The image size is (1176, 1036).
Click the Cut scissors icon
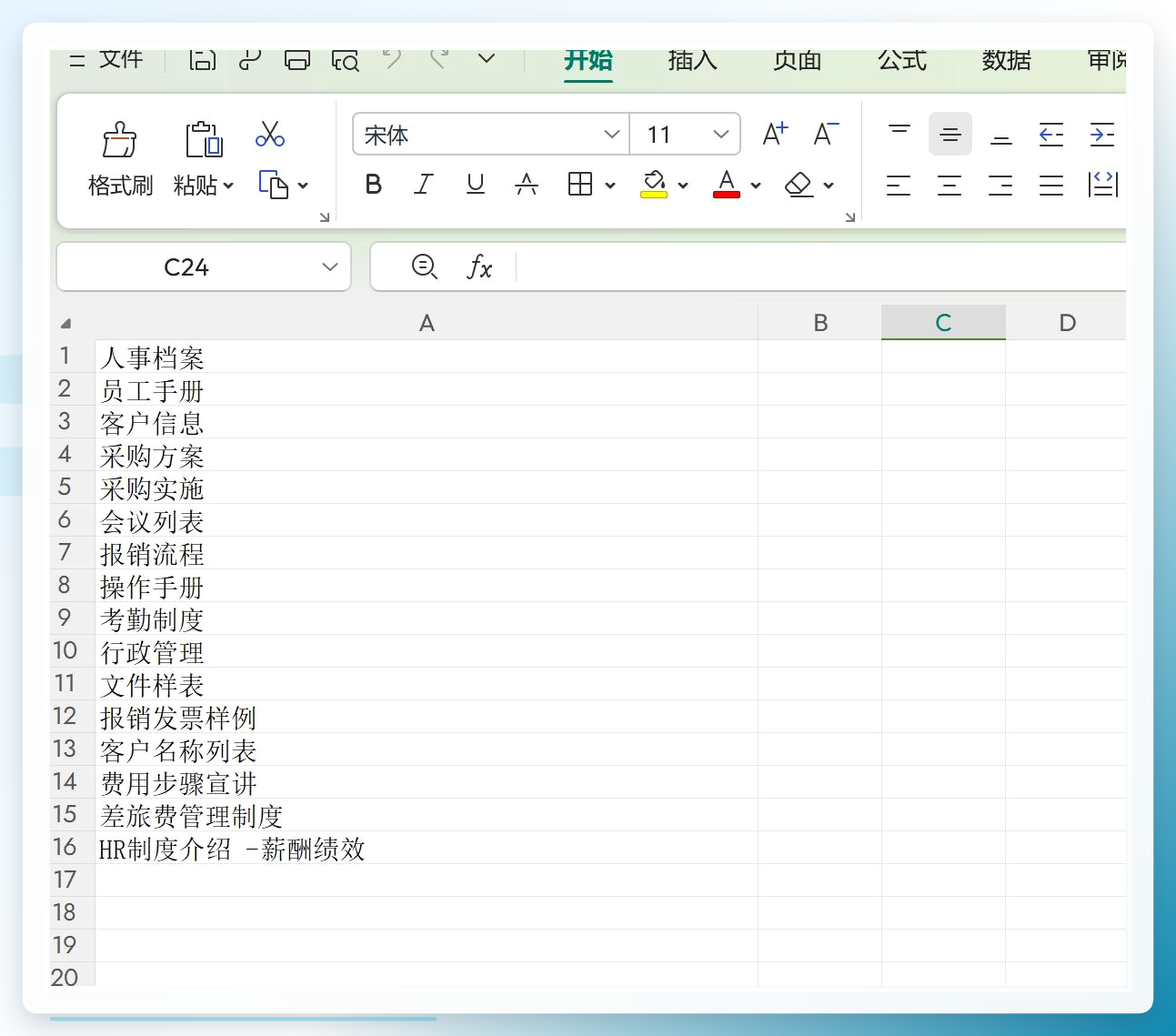click(270, 135)
